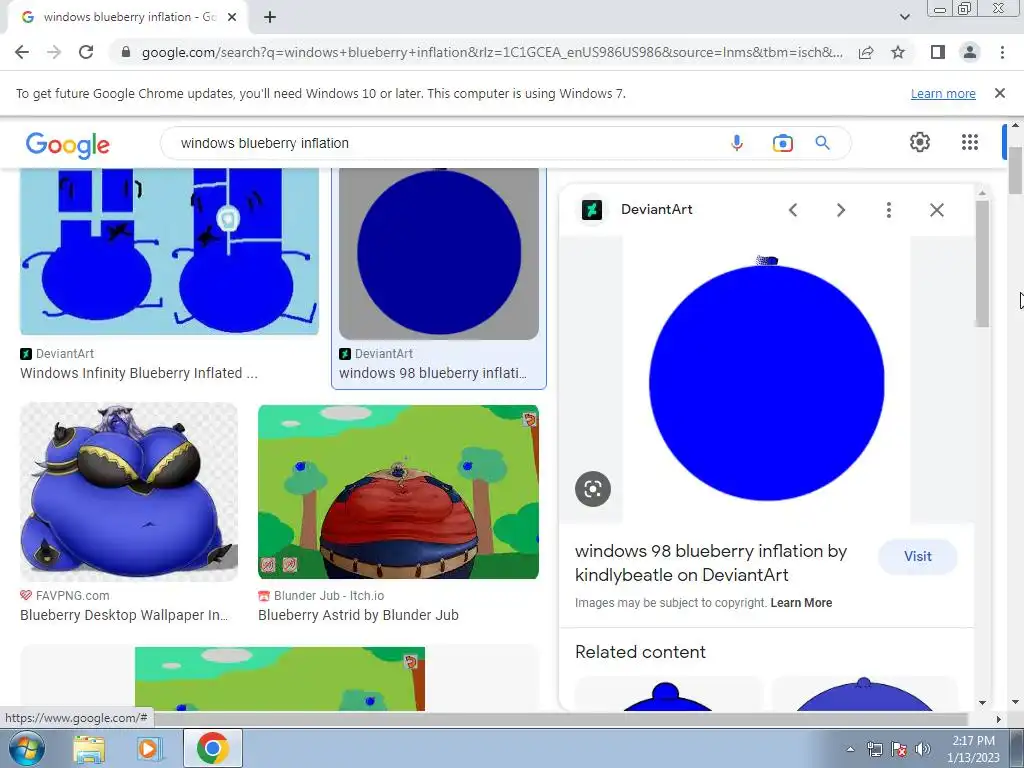
Task: Open the Chrome side panel
Action: tap(938, 52)
